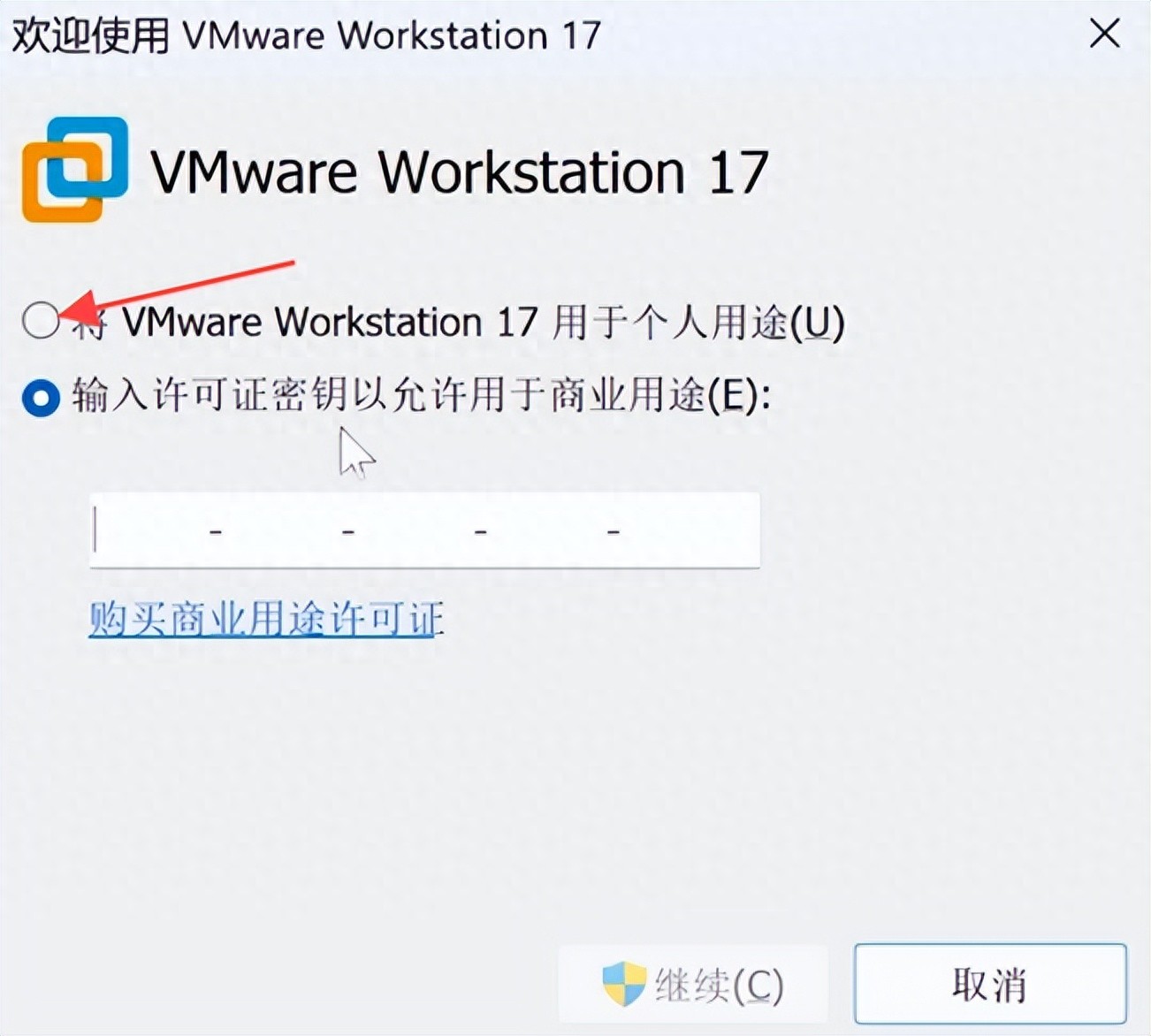Image resolution: width=1151 pixels, height=1036 pixels.
Task: Click the 取消 cancel button
Action: pyautogui.click(x=990, y=984)
